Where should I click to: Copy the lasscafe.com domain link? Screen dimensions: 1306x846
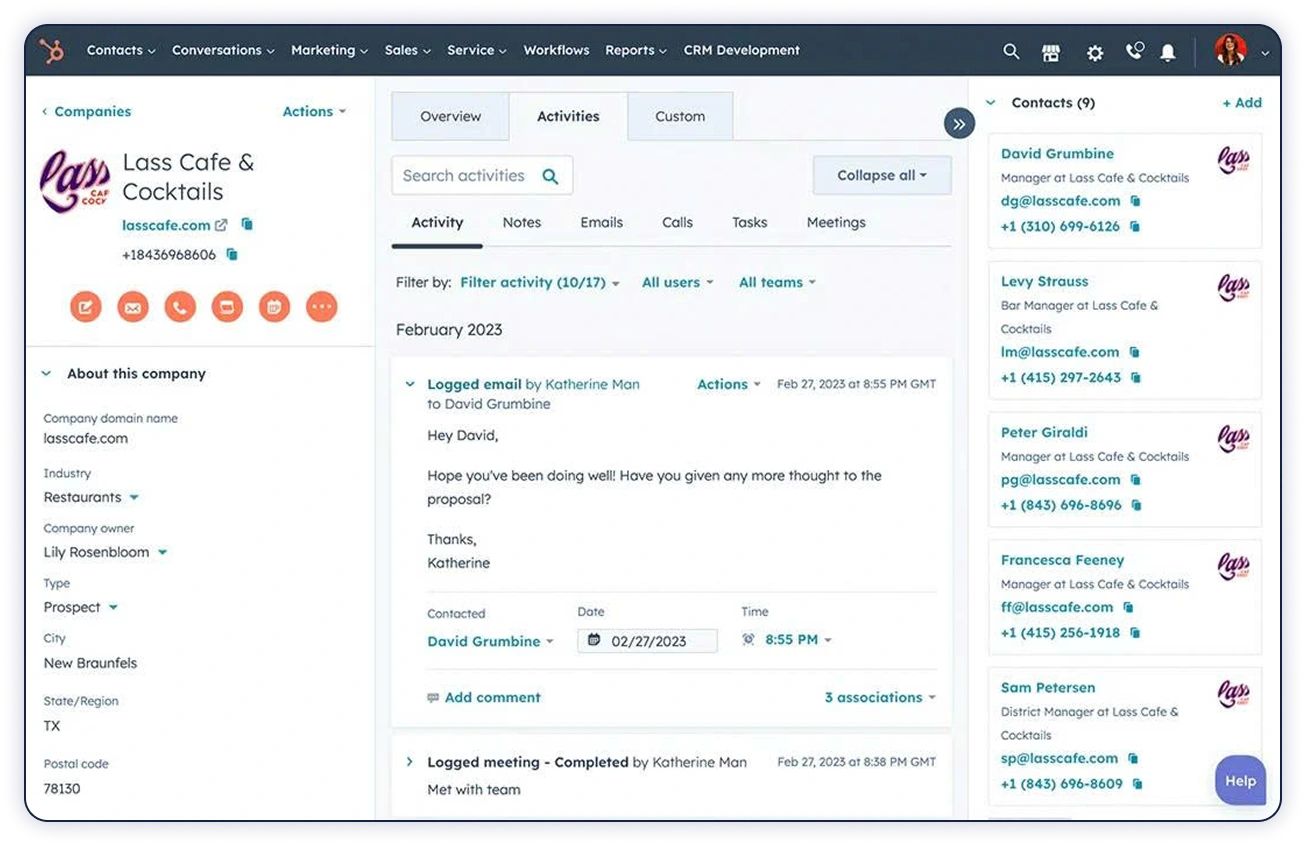point(247,225)
